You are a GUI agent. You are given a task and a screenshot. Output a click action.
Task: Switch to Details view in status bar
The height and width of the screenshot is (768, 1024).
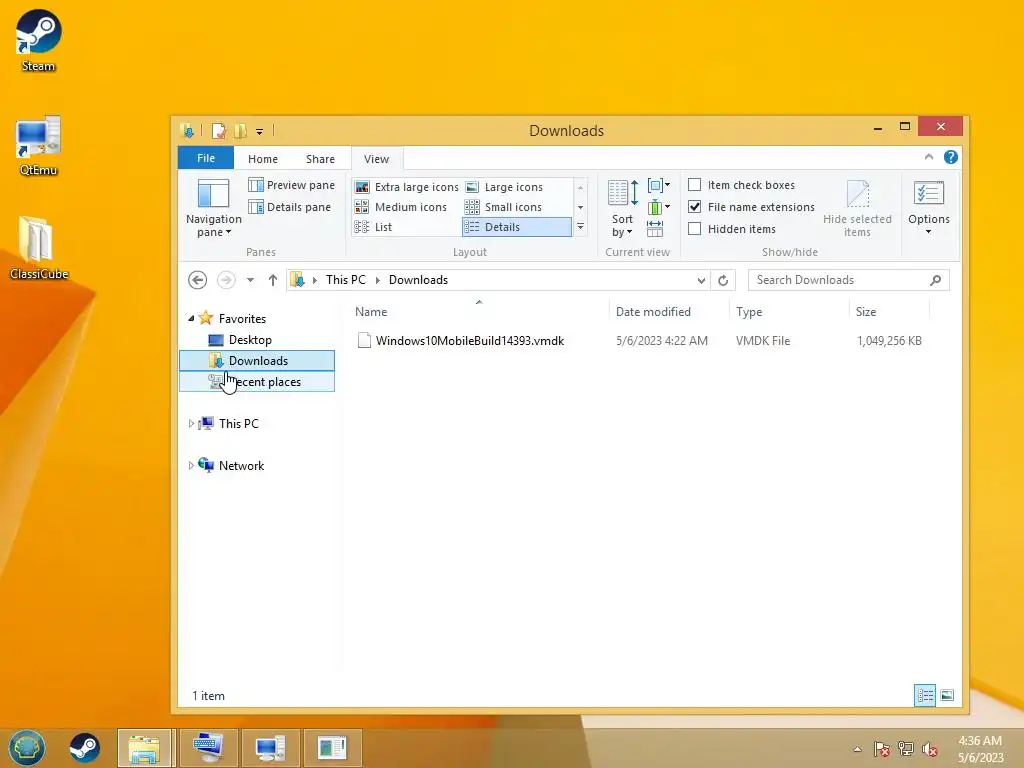click(925, 696)
